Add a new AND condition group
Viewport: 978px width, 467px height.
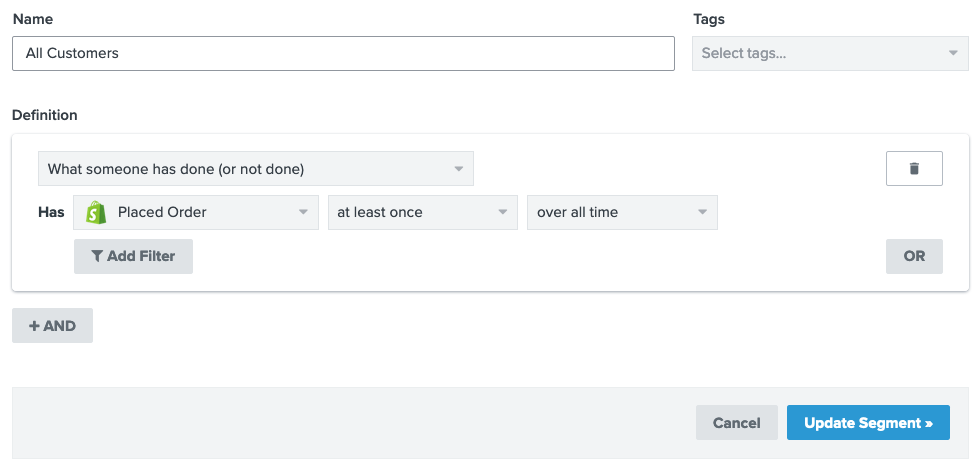pyautogui.click(x=52, y=326)
